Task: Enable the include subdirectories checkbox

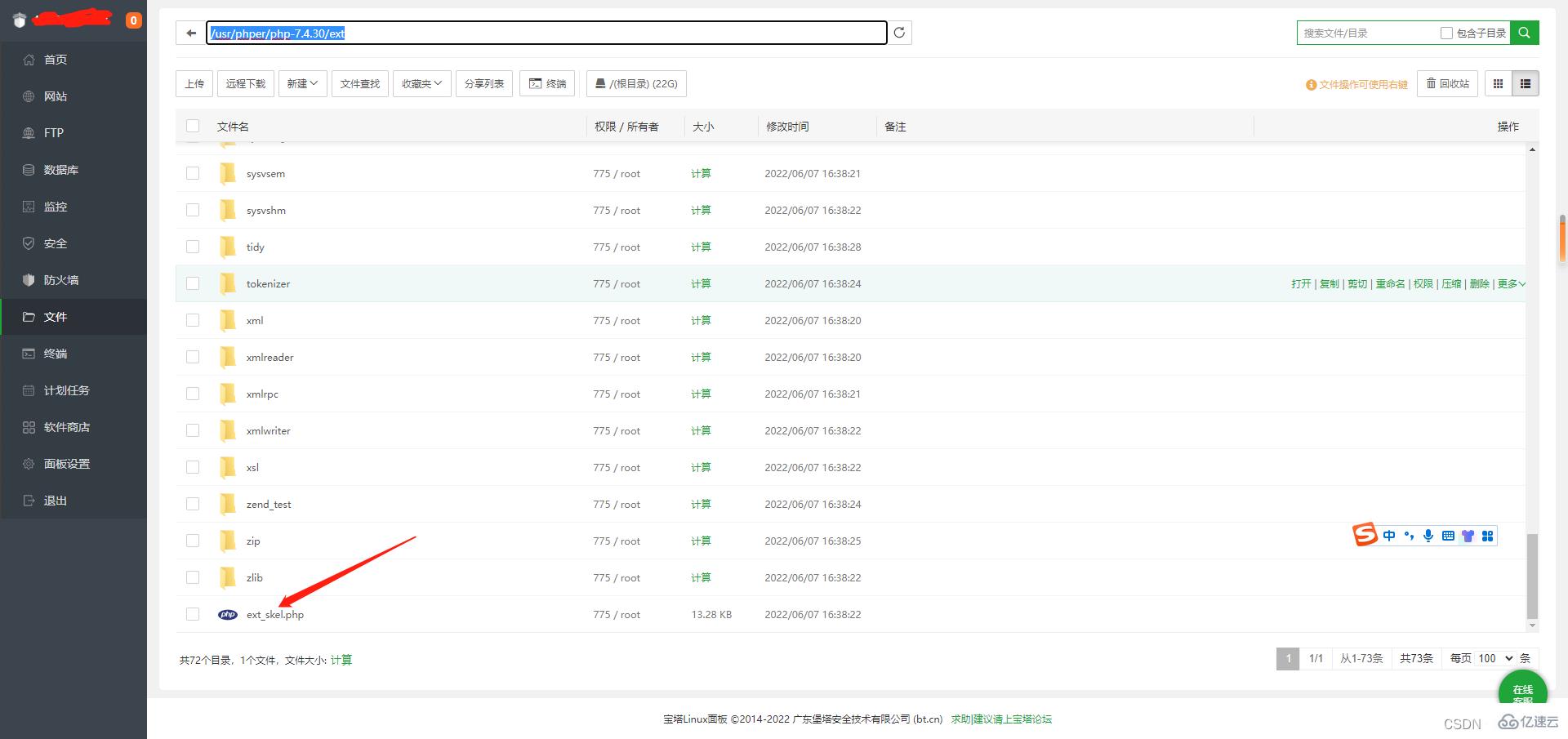Action: click(1446, 33)
